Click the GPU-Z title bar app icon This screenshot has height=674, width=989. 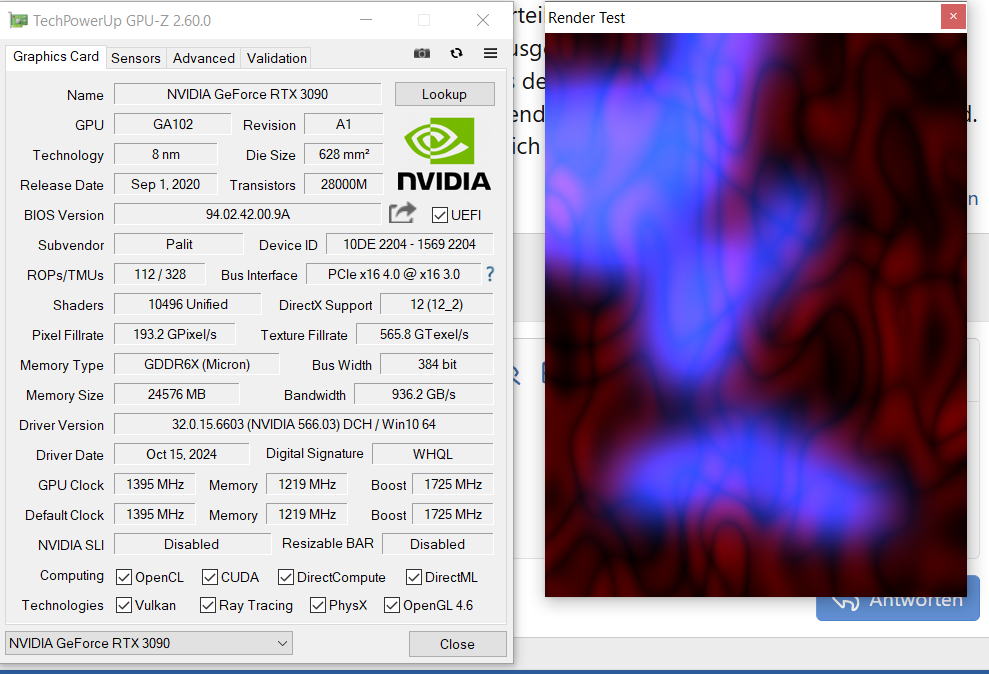pos(18,20)
